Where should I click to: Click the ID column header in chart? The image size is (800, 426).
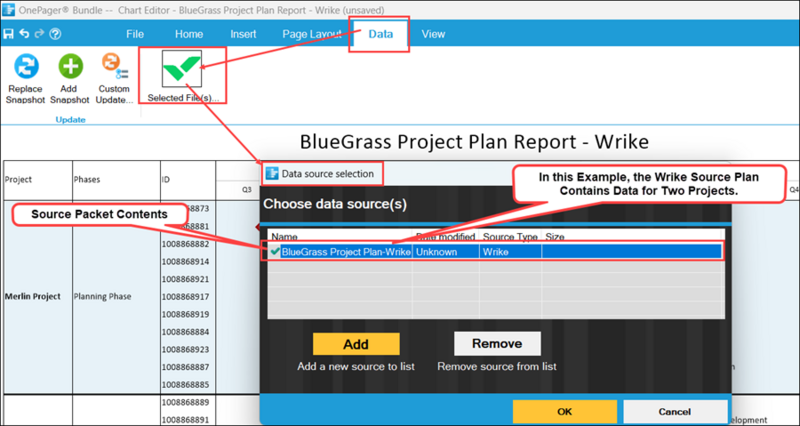click(x=165, y=180)
